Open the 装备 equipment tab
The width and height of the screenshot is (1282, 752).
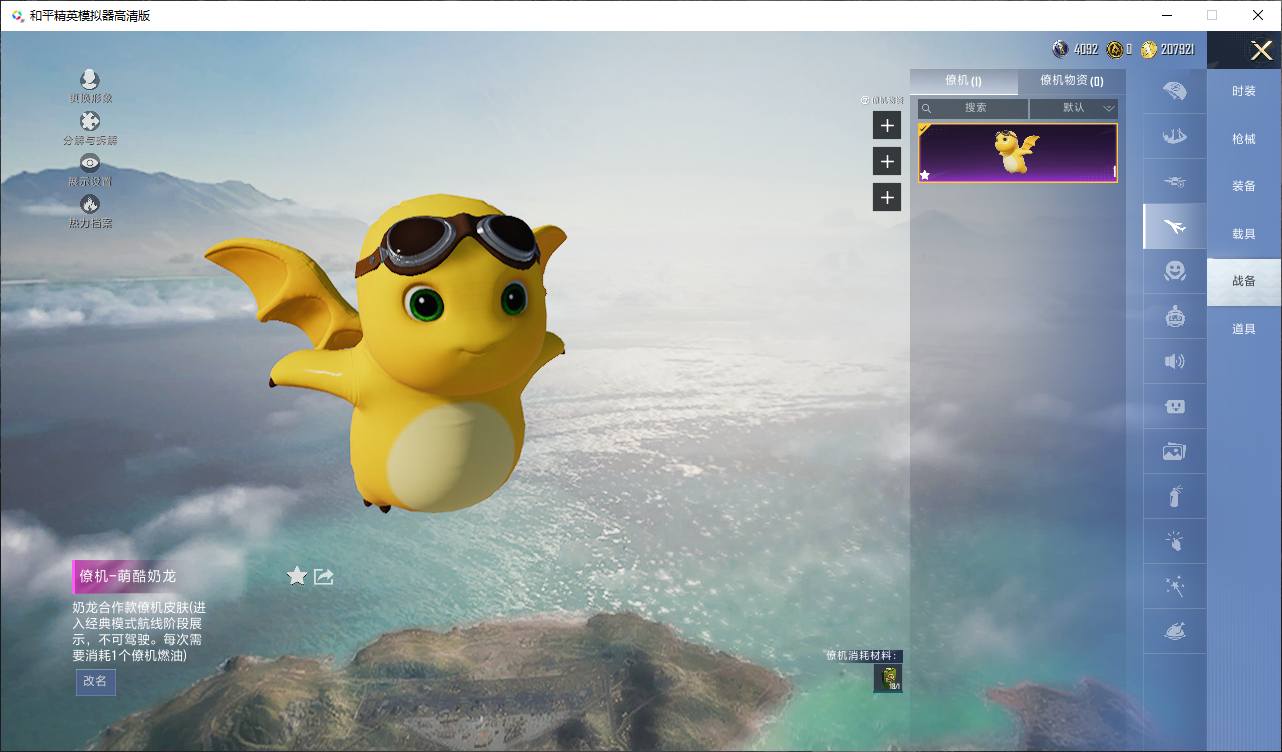[x=1244, y=186]
